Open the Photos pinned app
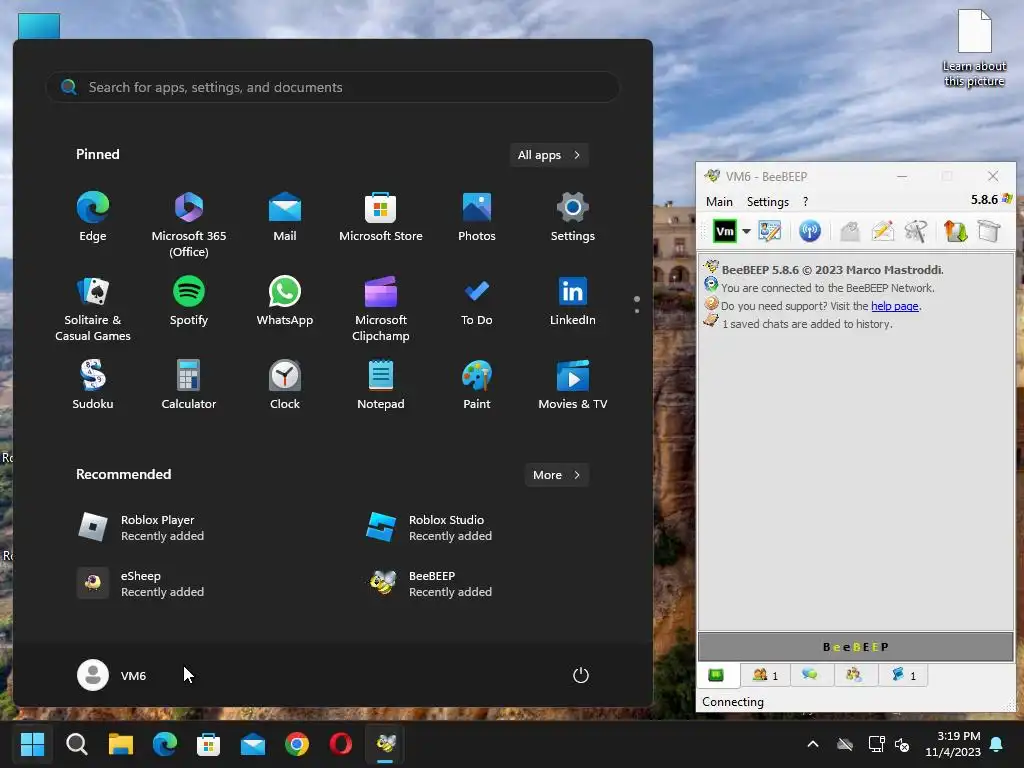Screen dimensions: 1024x768 click(477, 218)
